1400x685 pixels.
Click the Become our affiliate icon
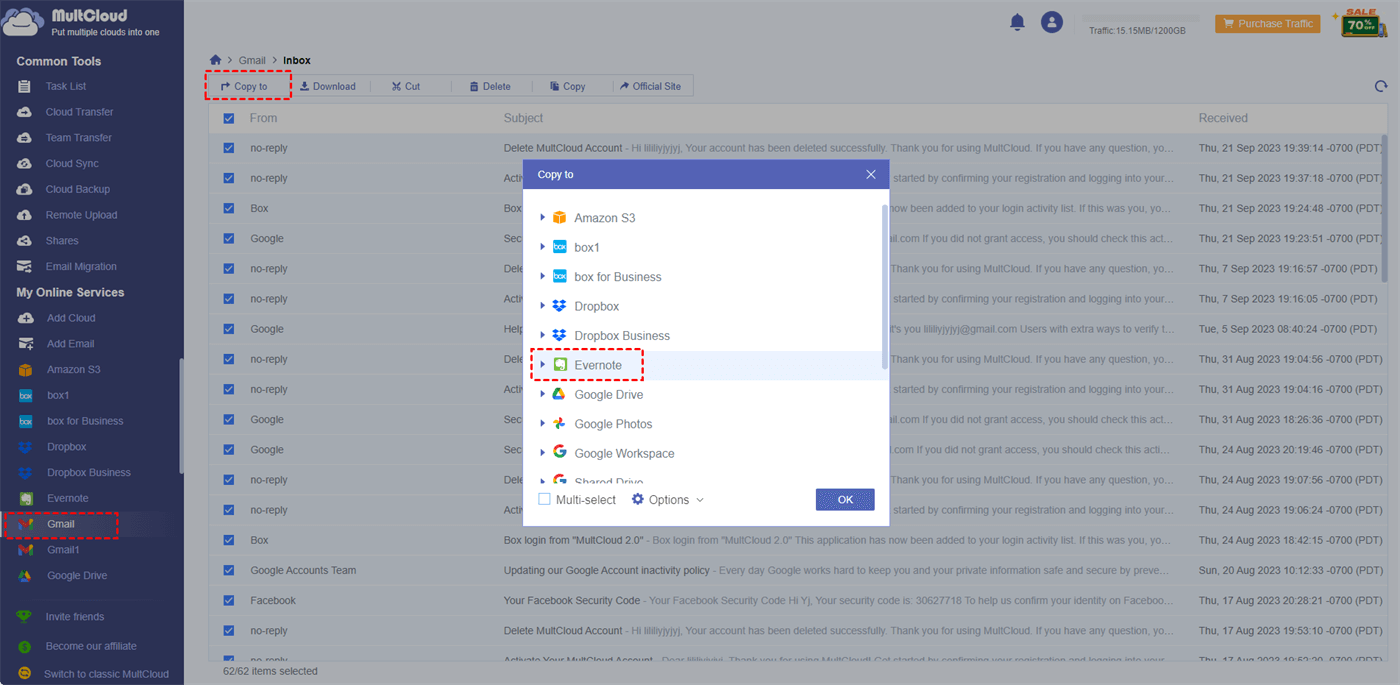(x=25, y=647)
